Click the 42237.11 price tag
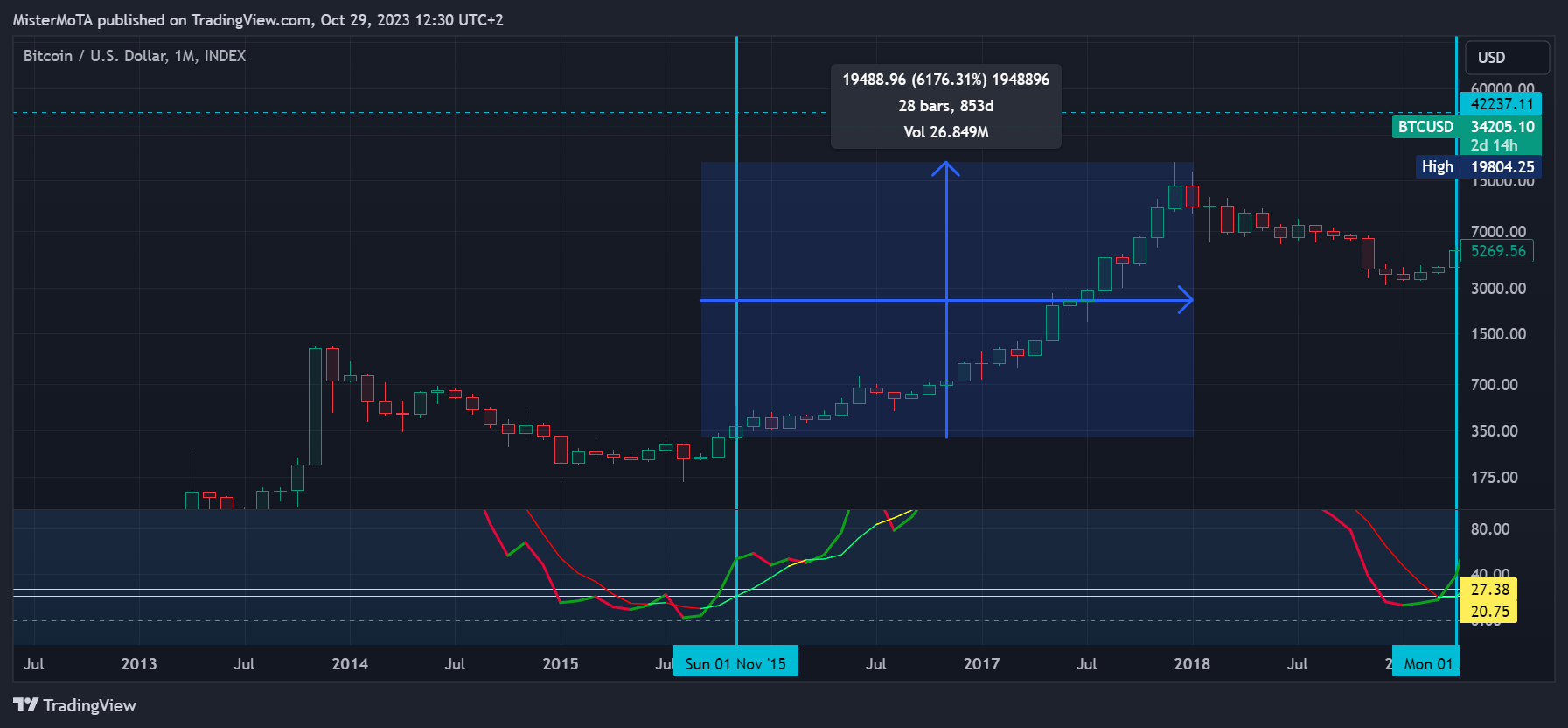 [1502, 103]
